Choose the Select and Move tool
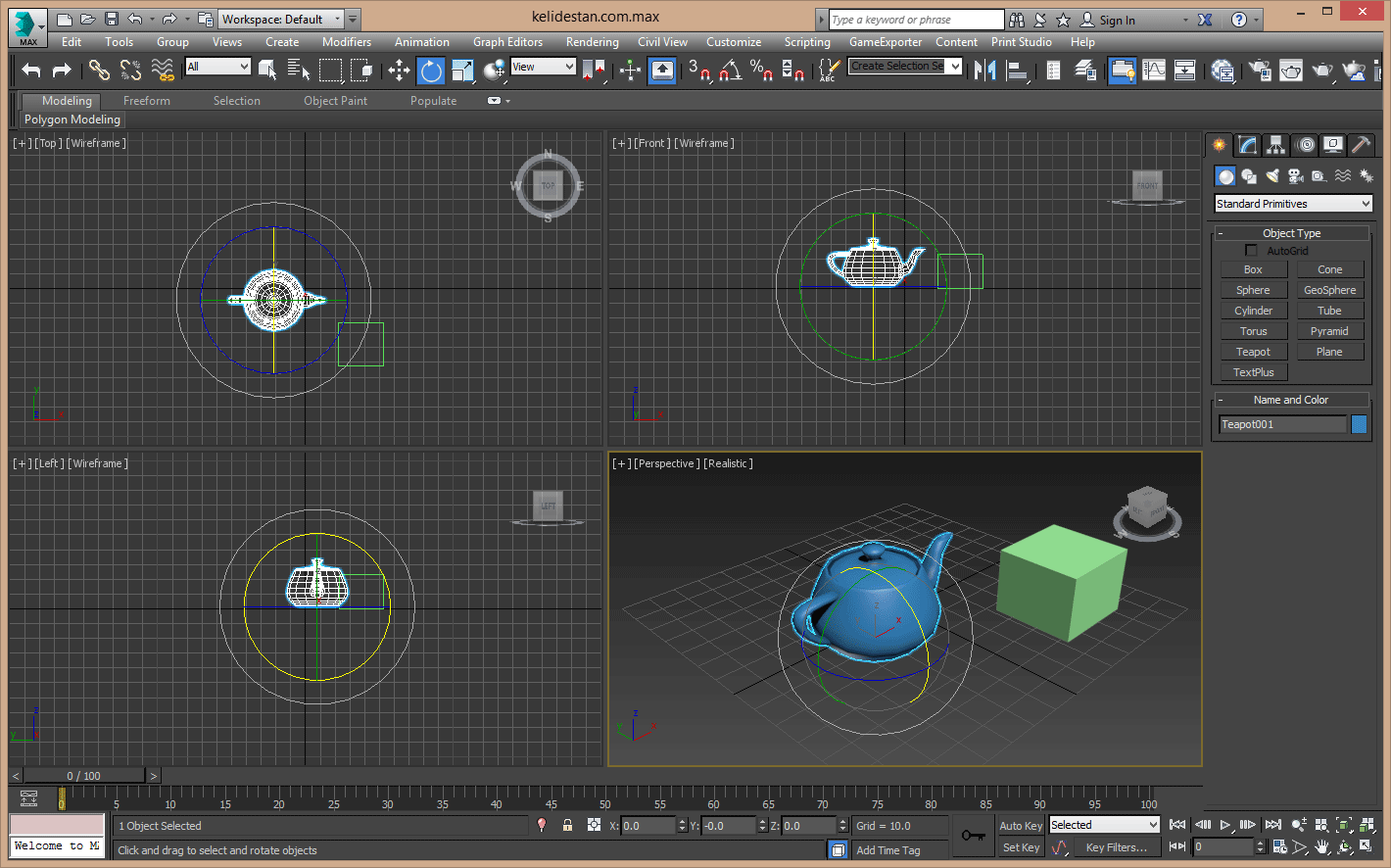Viewport: 1391px width, 868px height. [399, 70]
